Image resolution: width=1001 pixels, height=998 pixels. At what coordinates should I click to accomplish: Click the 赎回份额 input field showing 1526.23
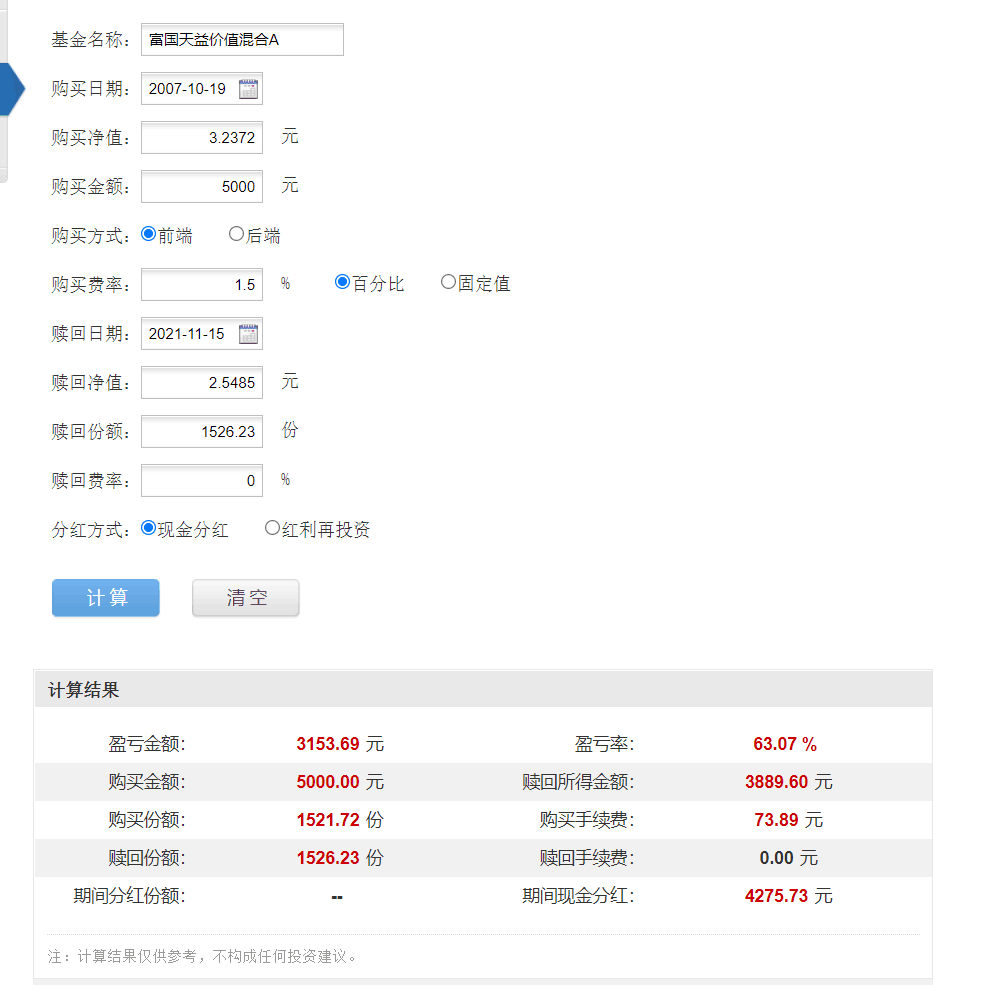(x=202, y=432)
